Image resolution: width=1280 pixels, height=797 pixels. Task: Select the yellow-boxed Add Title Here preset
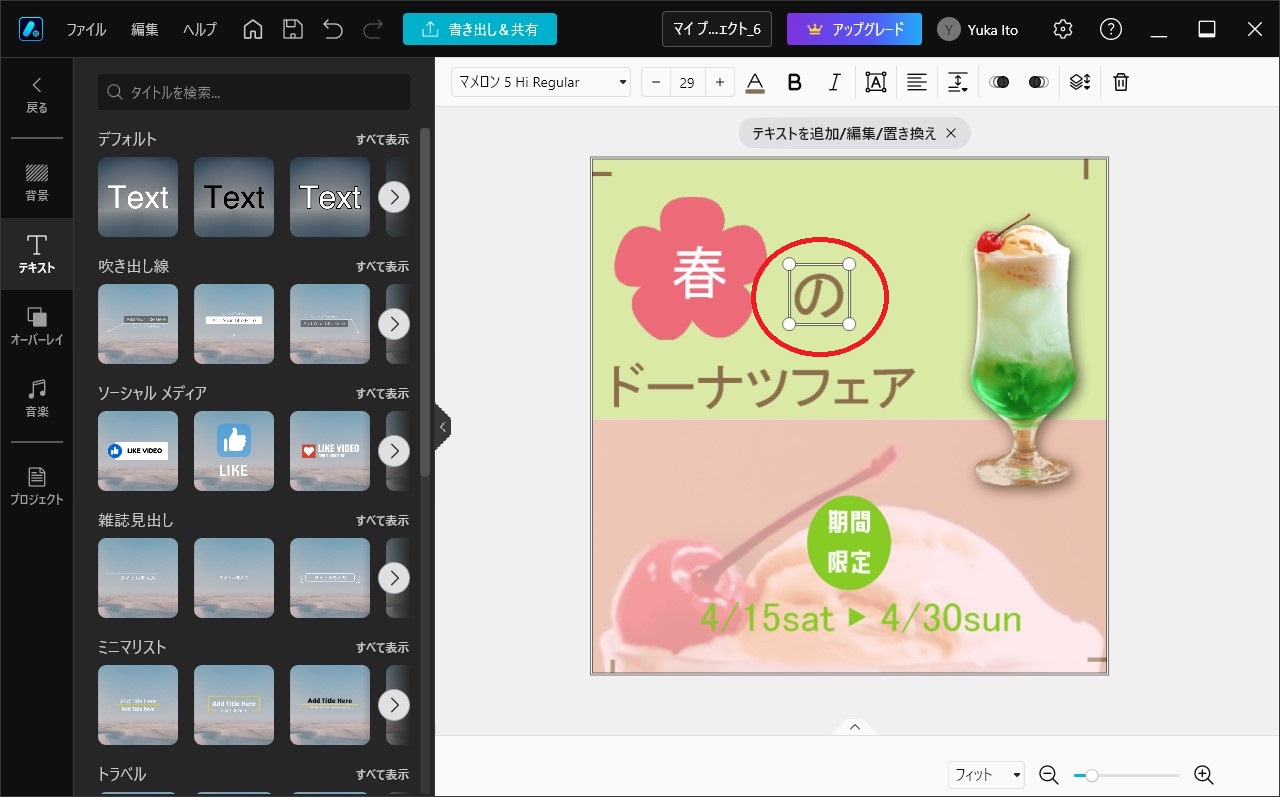[234, 705]
